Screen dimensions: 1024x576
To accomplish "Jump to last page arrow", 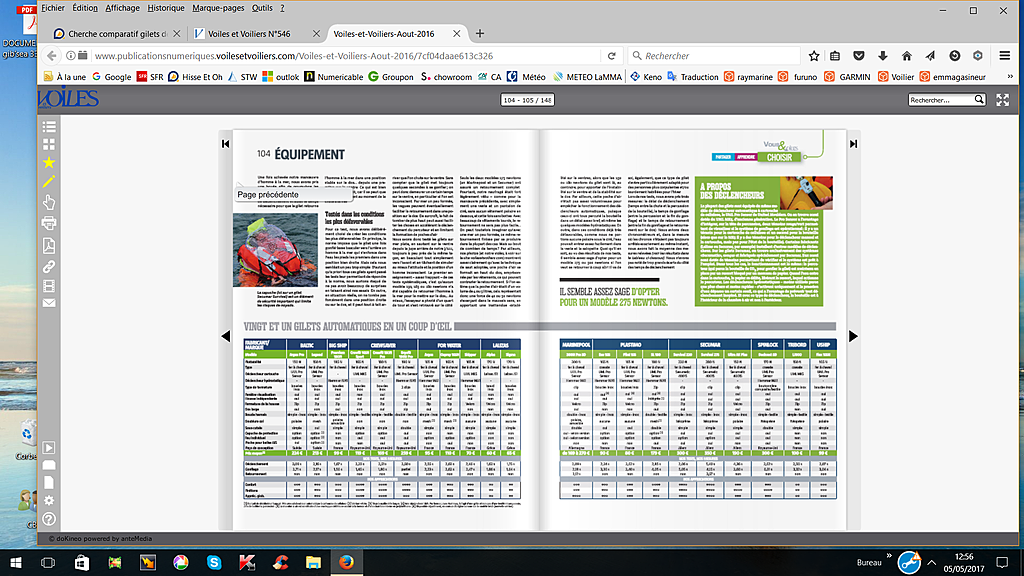I will coord(854,144).
